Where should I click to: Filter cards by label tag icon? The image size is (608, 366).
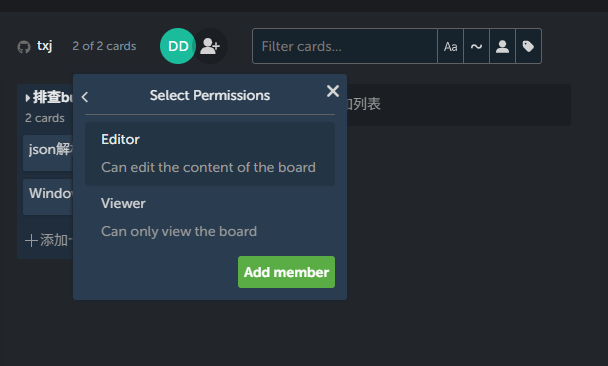coord(528,46)
